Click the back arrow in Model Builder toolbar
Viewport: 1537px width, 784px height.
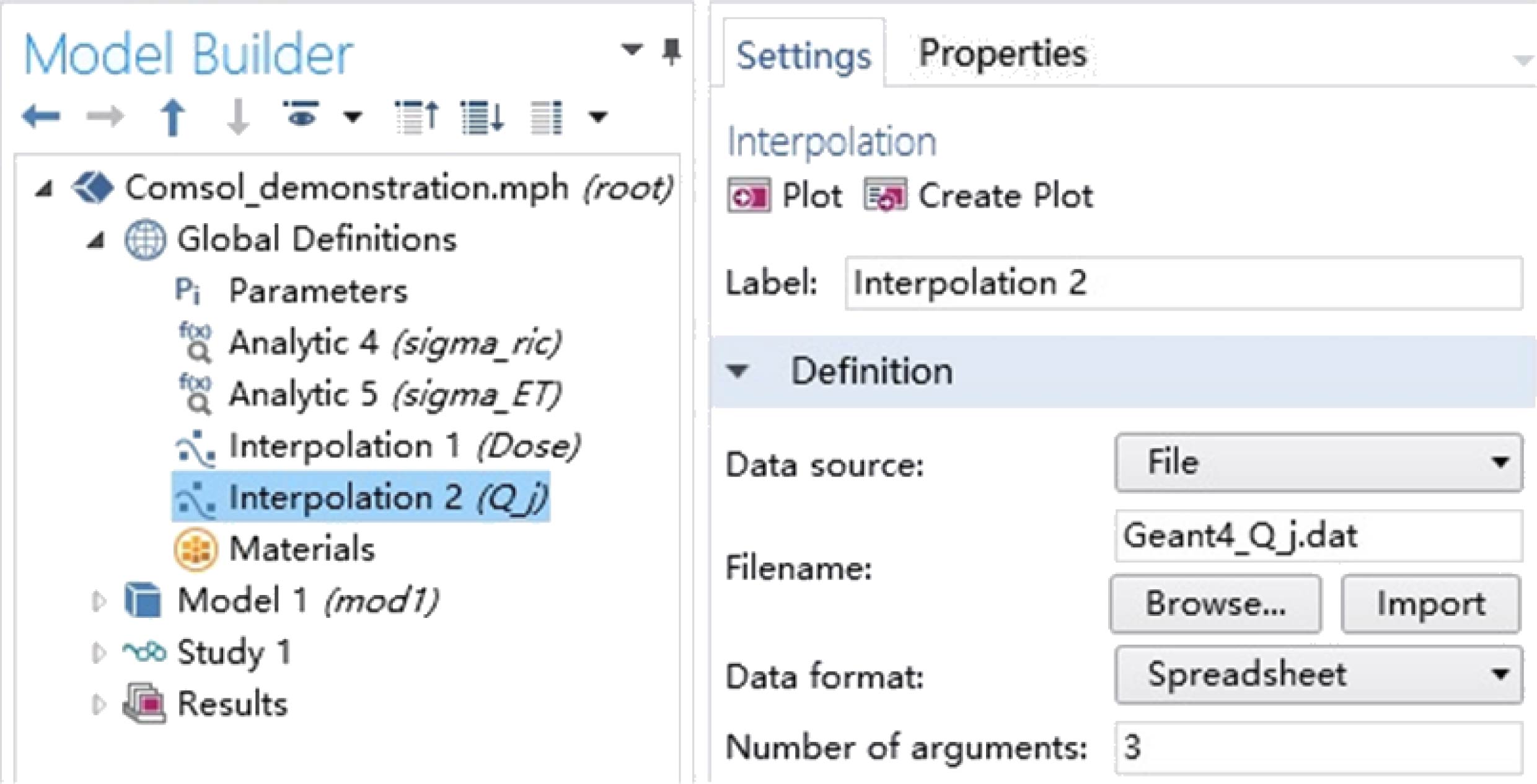[x=41, y=116]
